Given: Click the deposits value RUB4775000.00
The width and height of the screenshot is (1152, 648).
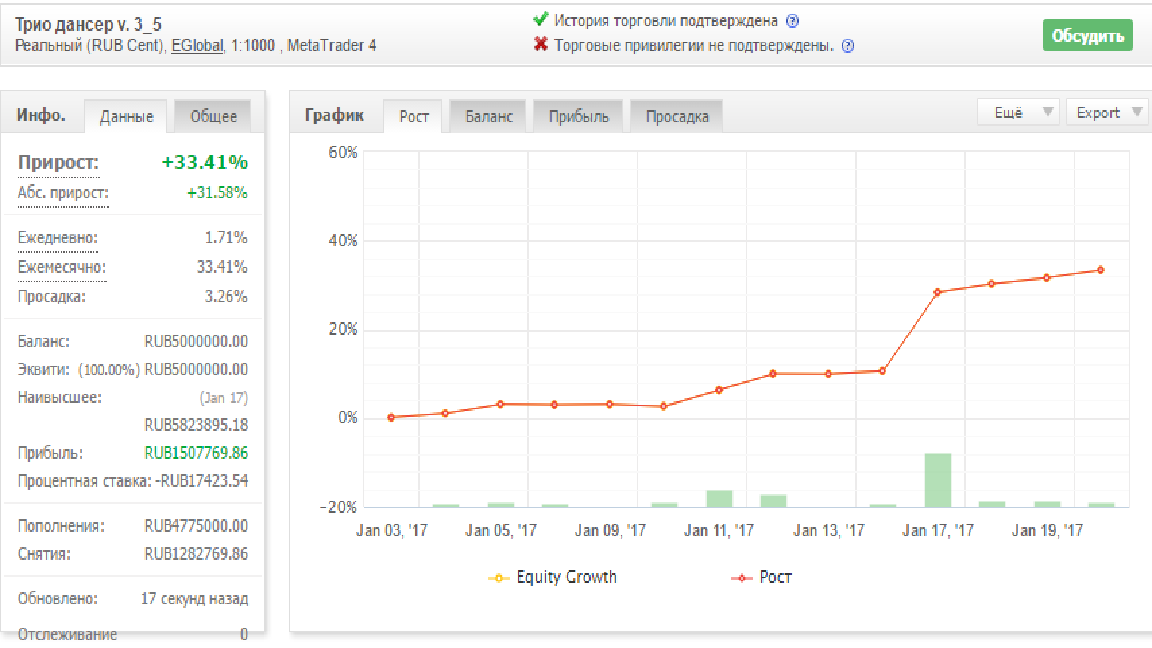Looking at the screenshot, I should 196,526.
